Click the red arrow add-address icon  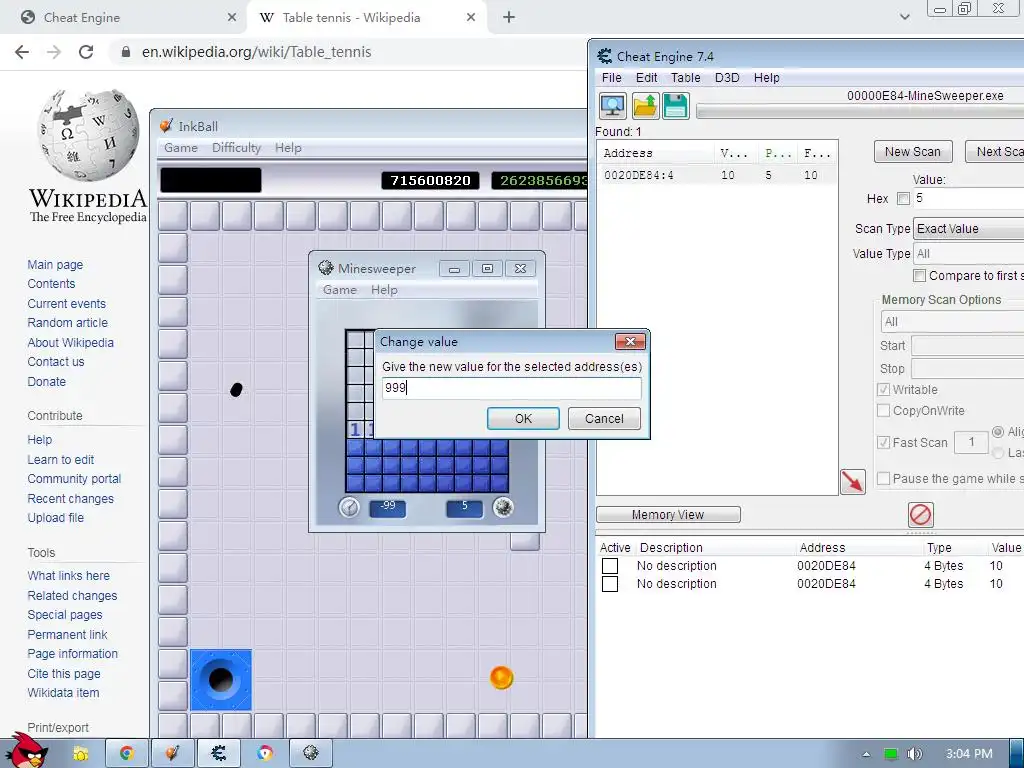pos(853,482)
